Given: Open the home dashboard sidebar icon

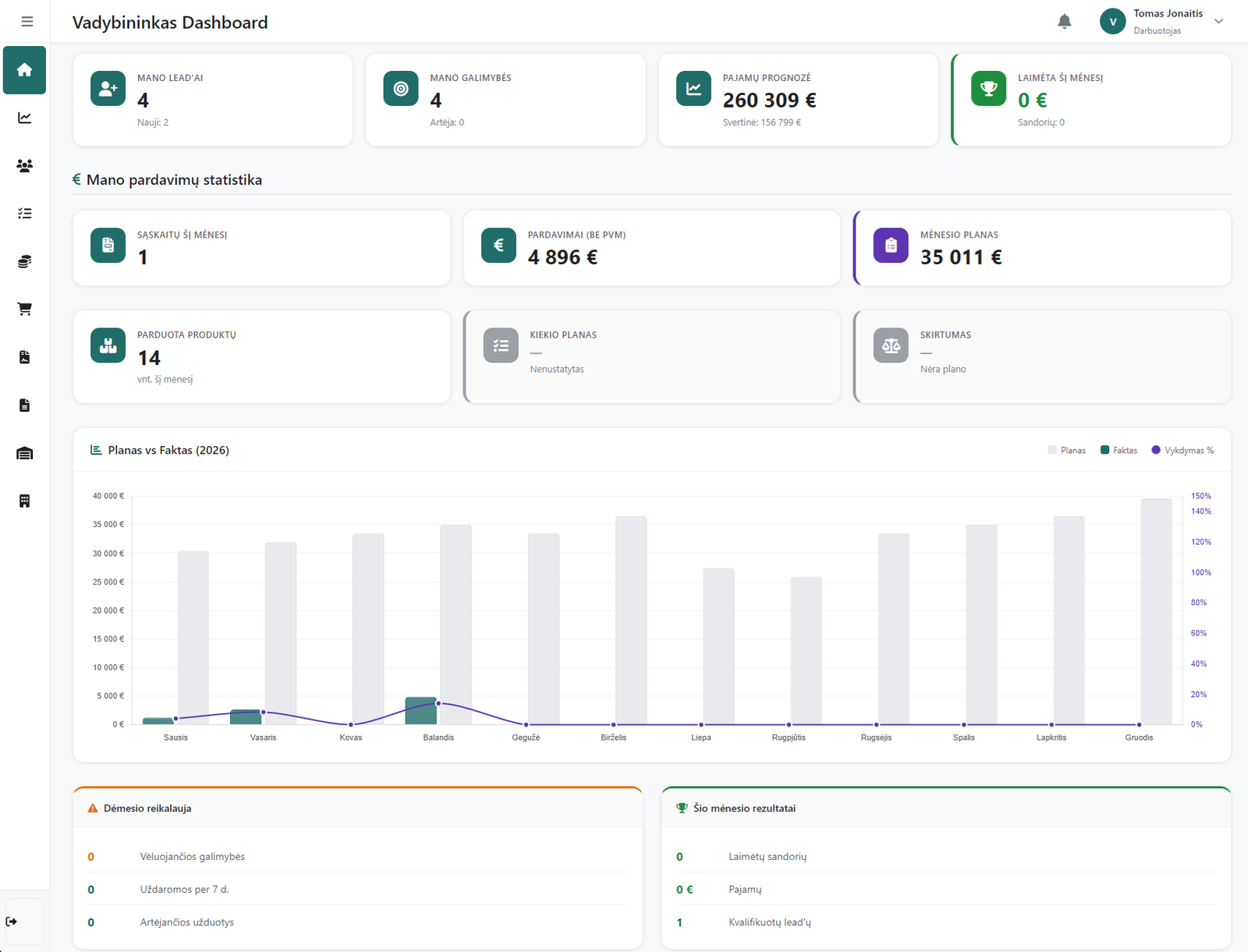Looking at the screenshot, I should (x=24, y=70).
